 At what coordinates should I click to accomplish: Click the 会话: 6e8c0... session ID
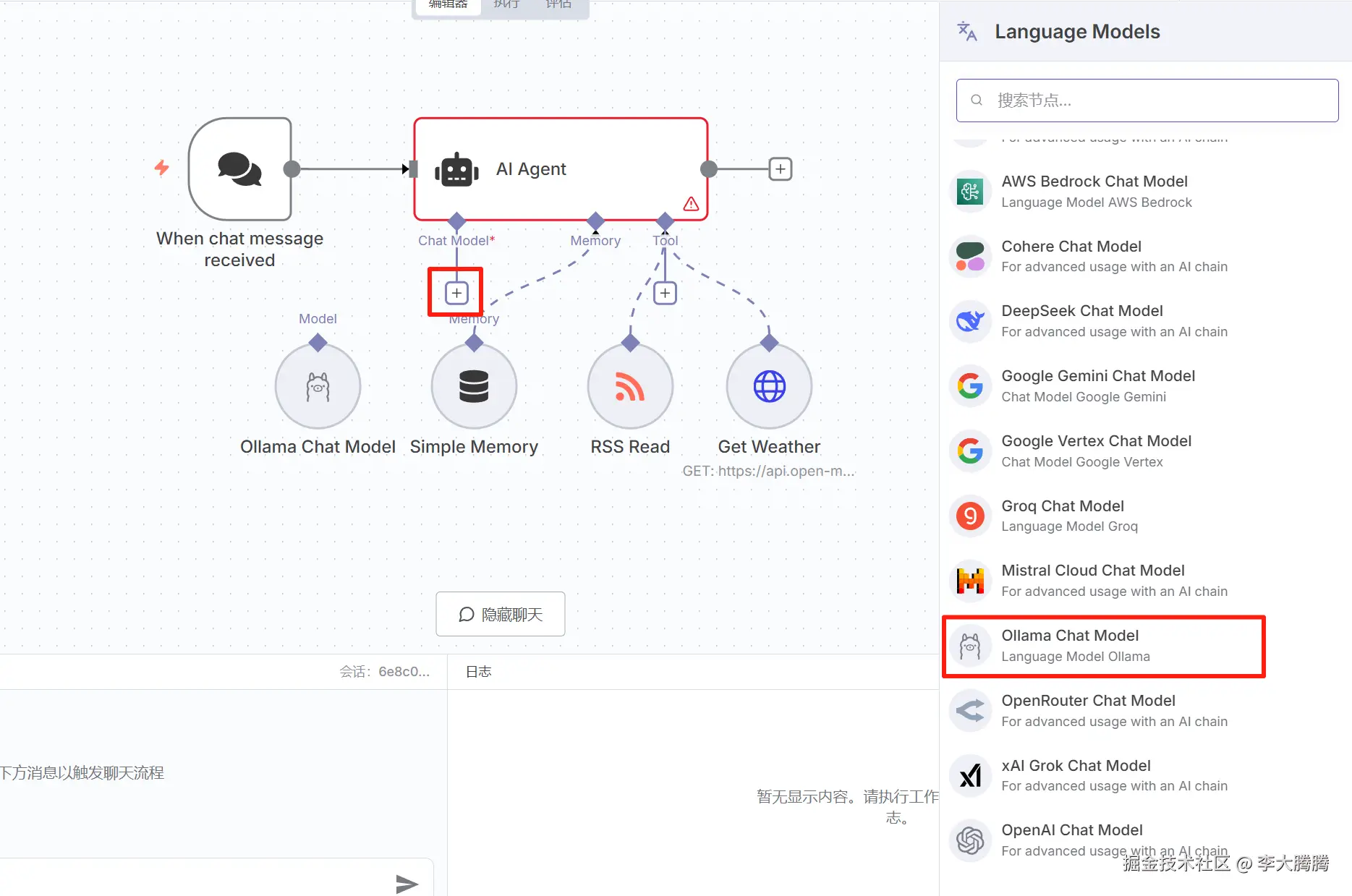click(385, 672)
